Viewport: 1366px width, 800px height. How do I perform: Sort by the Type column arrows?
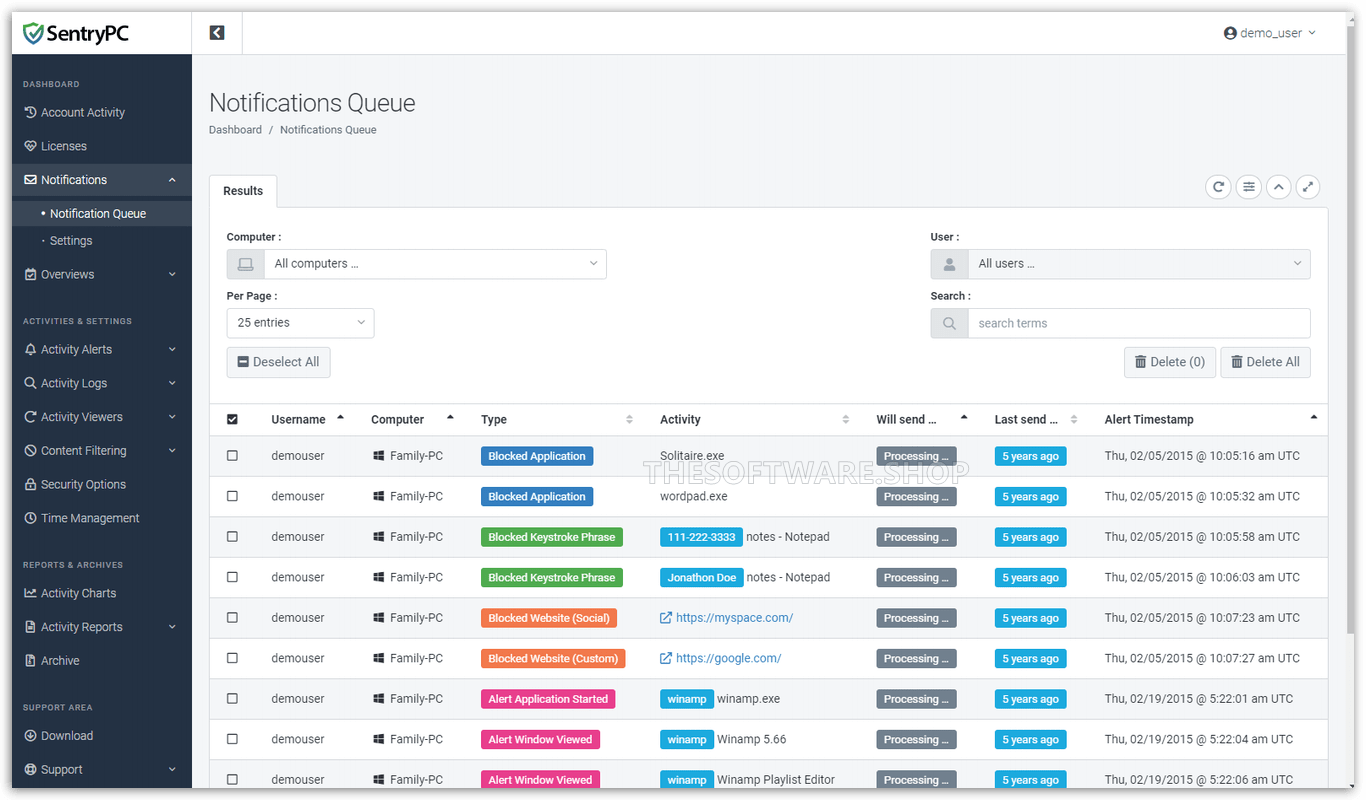tap(629, 420)
